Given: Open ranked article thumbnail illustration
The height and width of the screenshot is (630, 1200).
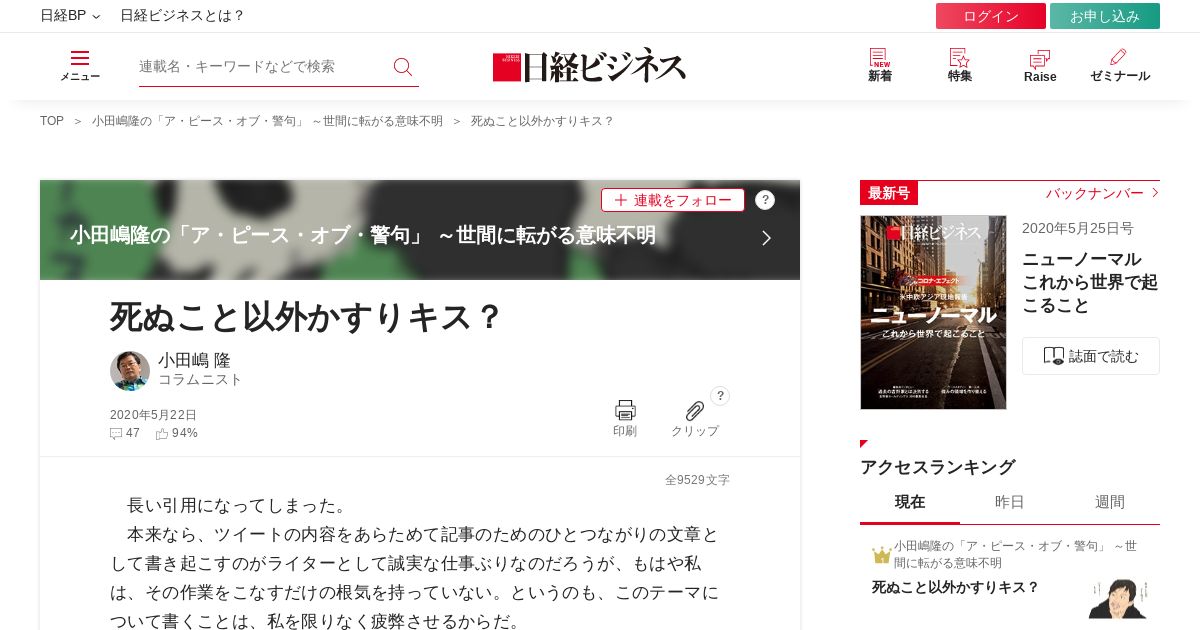Looking at the screenshot, I should (x=1118, y=598).
